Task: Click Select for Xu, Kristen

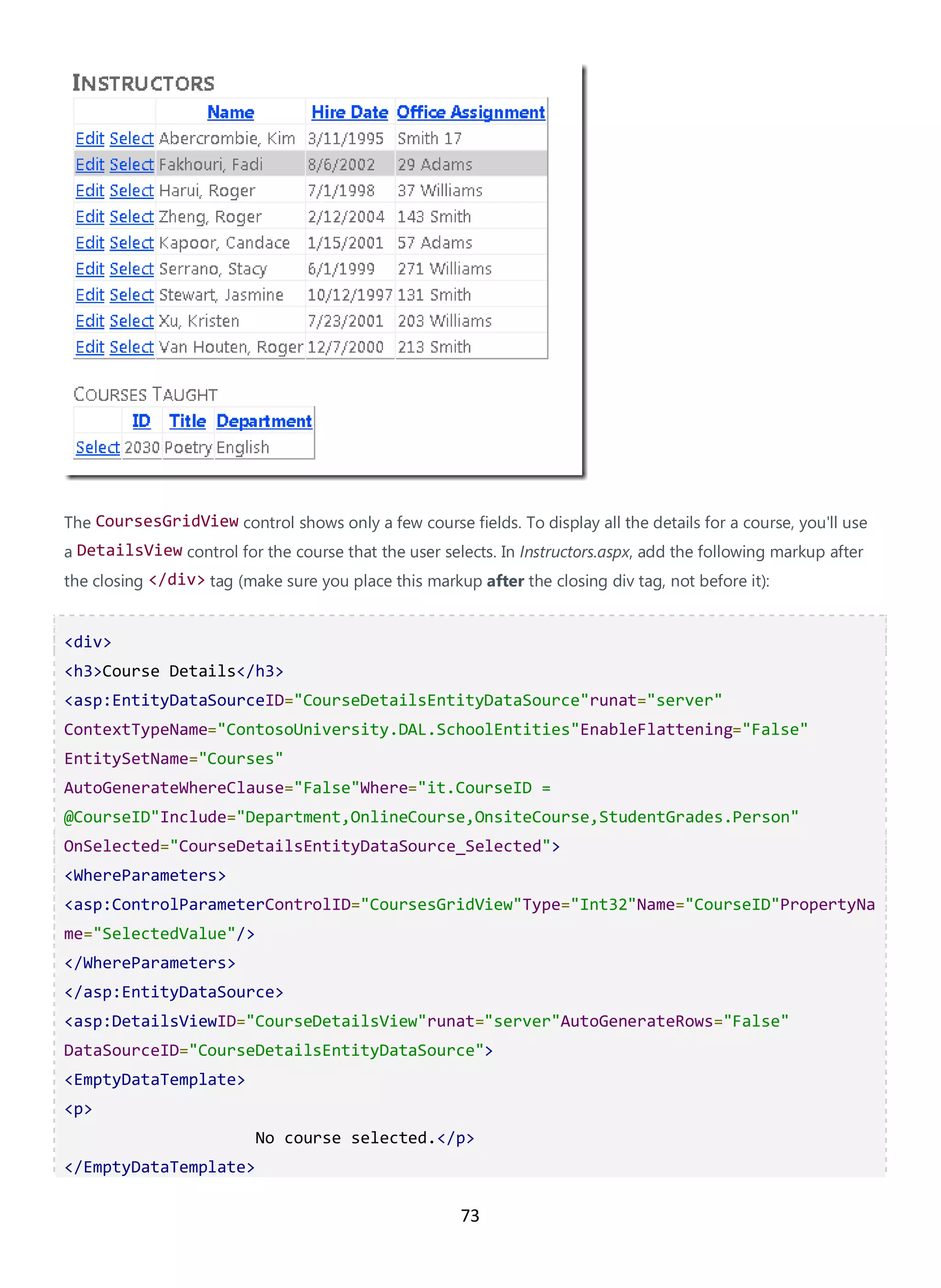Action: [131, 321]
